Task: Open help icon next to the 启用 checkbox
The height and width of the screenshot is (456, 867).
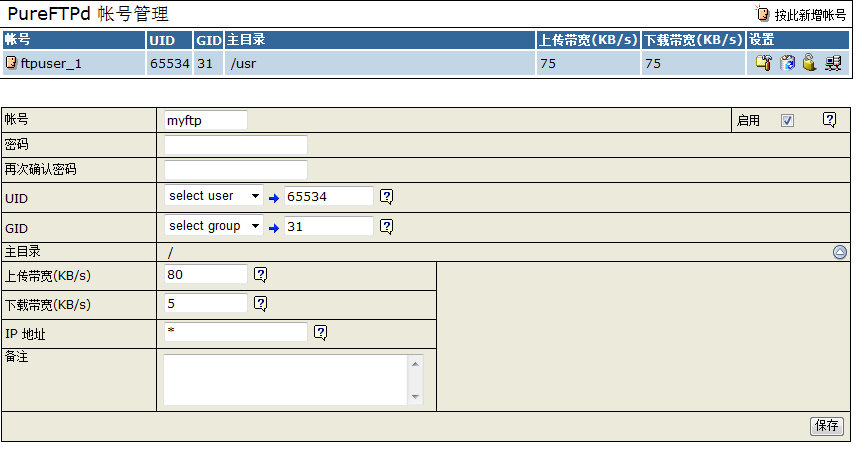Action: coord(829,120)
